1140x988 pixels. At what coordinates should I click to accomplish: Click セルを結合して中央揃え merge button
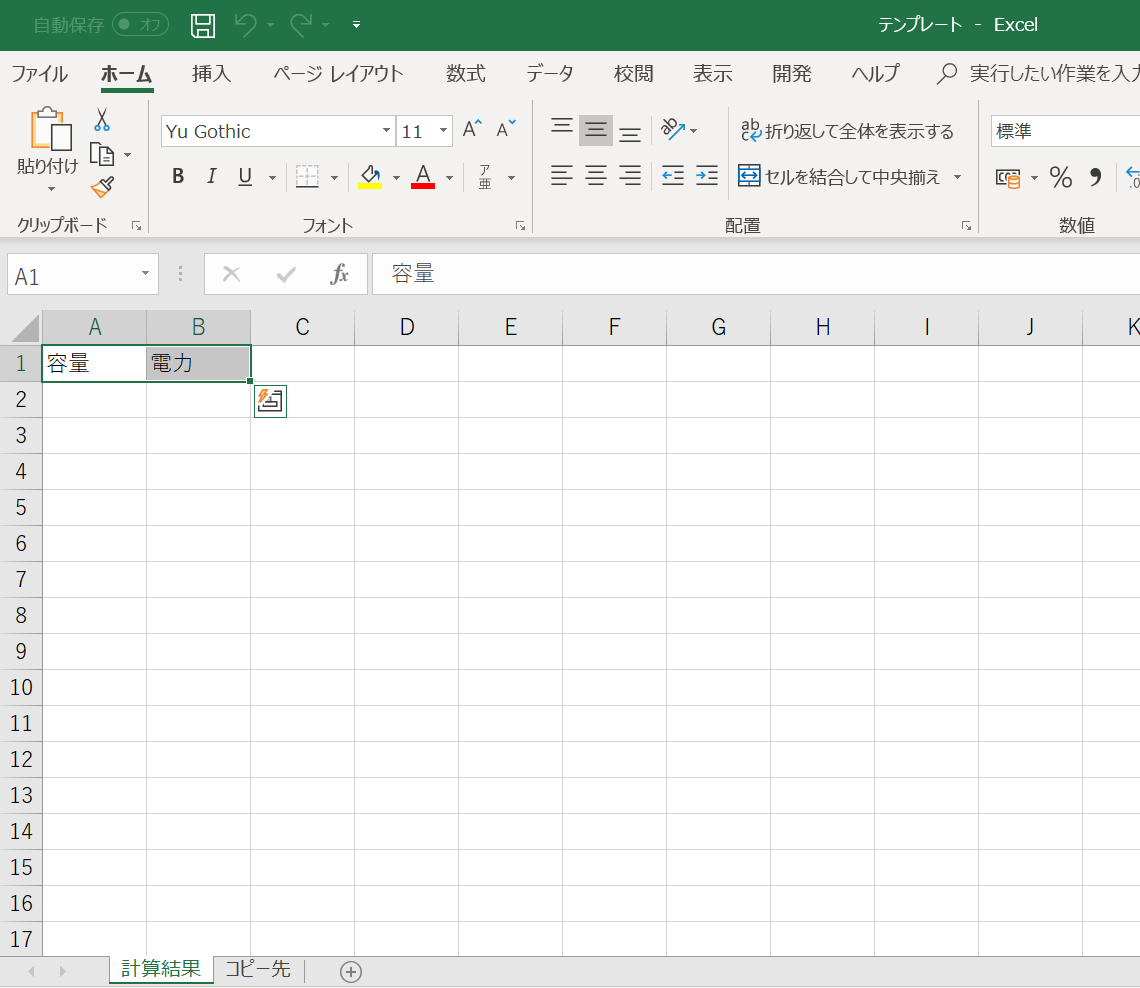coord(840,177)
